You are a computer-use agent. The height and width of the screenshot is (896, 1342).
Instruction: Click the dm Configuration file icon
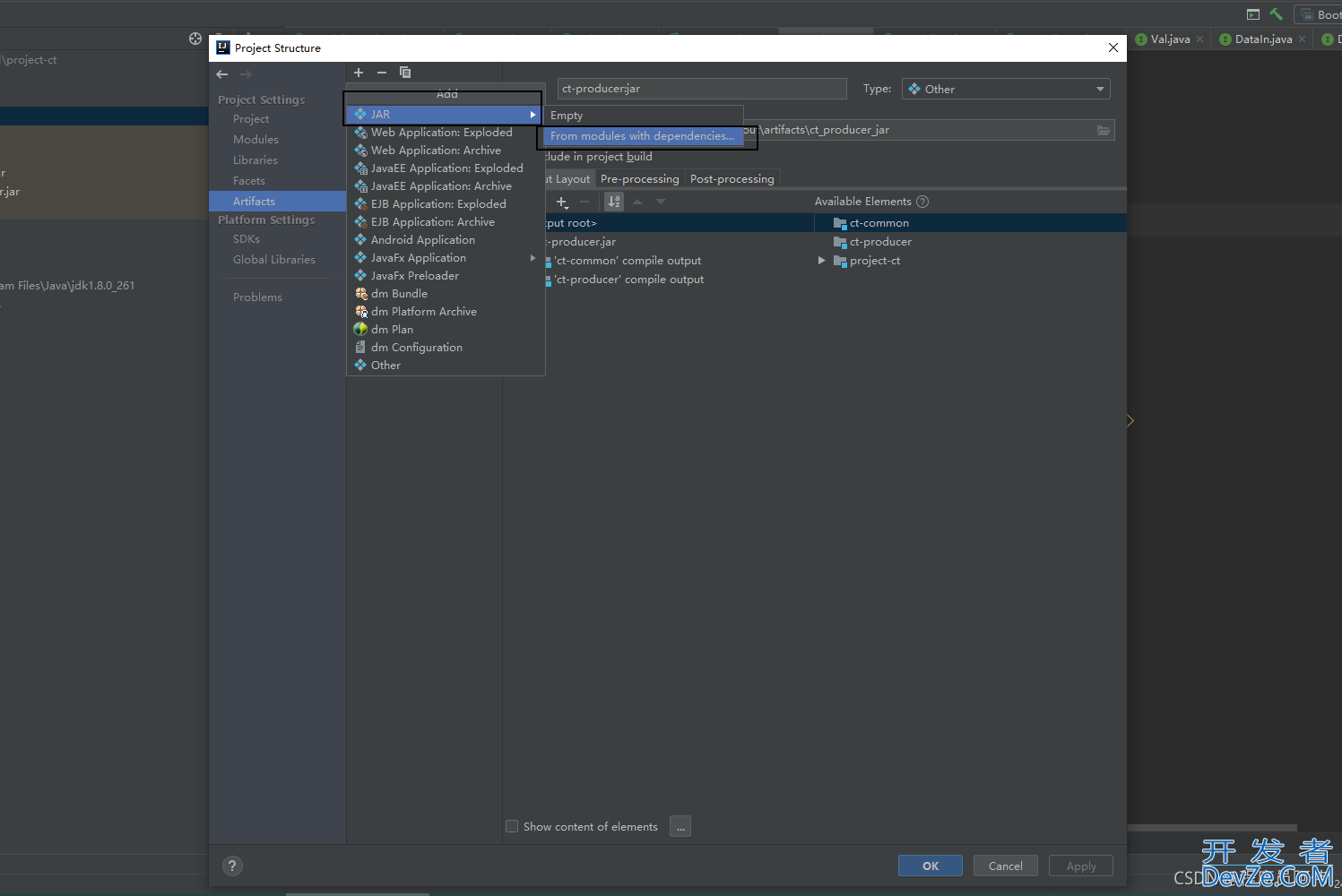click(360, 348)
